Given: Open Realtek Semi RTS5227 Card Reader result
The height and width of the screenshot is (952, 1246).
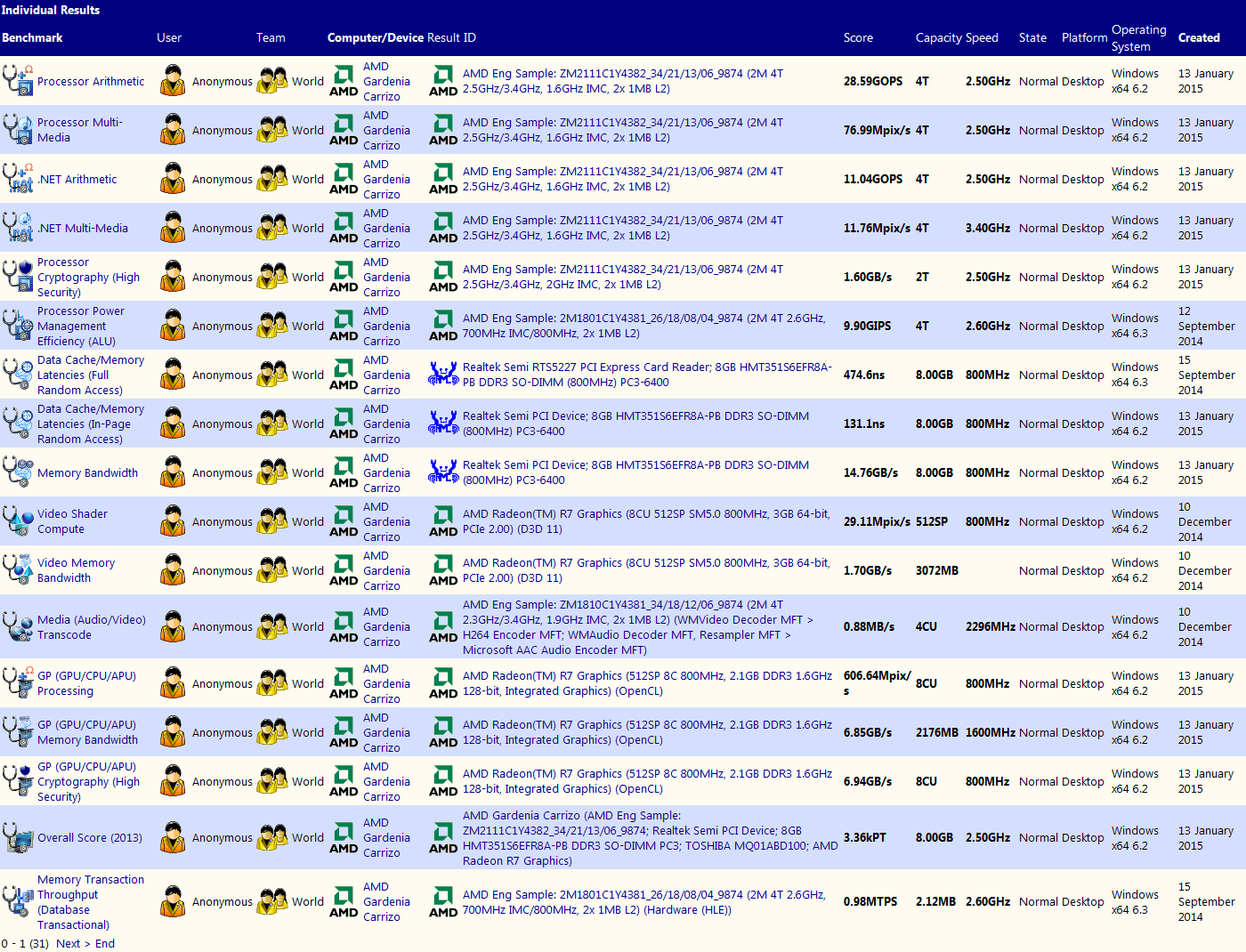Looking at the screenshot, I should click(x=647, y=375).
